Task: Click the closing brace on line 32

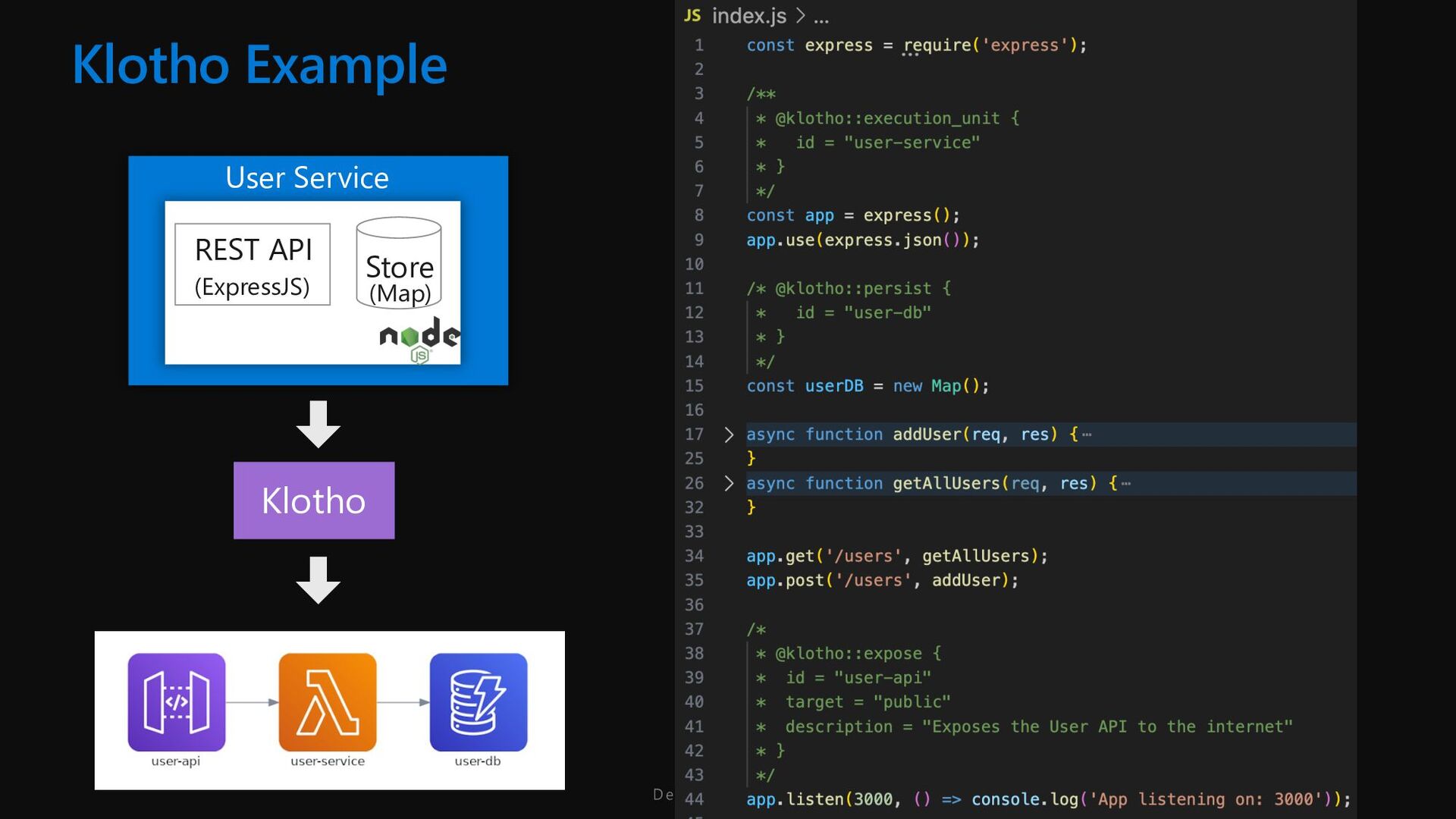Action: click(752, 507)
